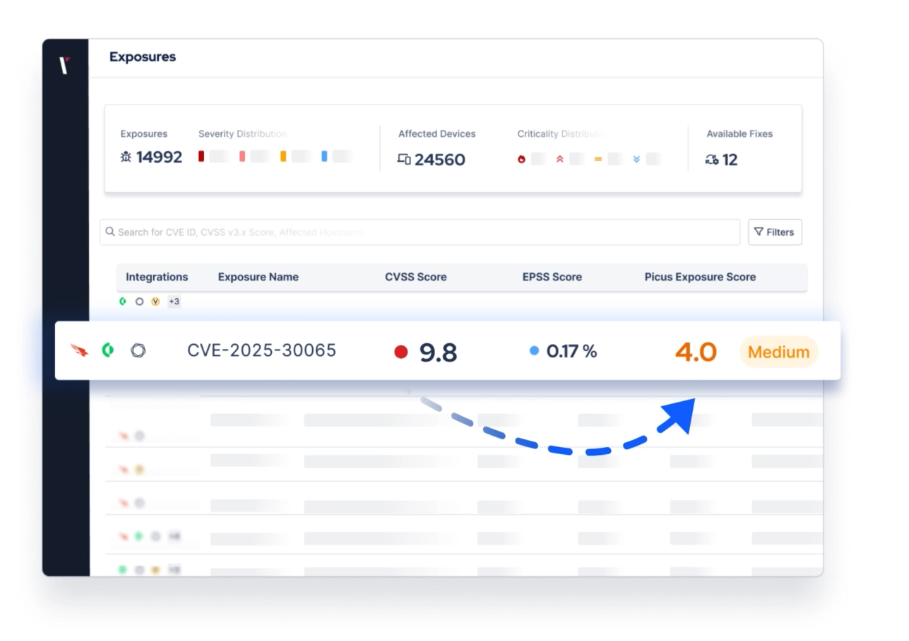
Task: Click the 9.8 CVSS score value
Action: pyautogui.click(x=438, y=352)
